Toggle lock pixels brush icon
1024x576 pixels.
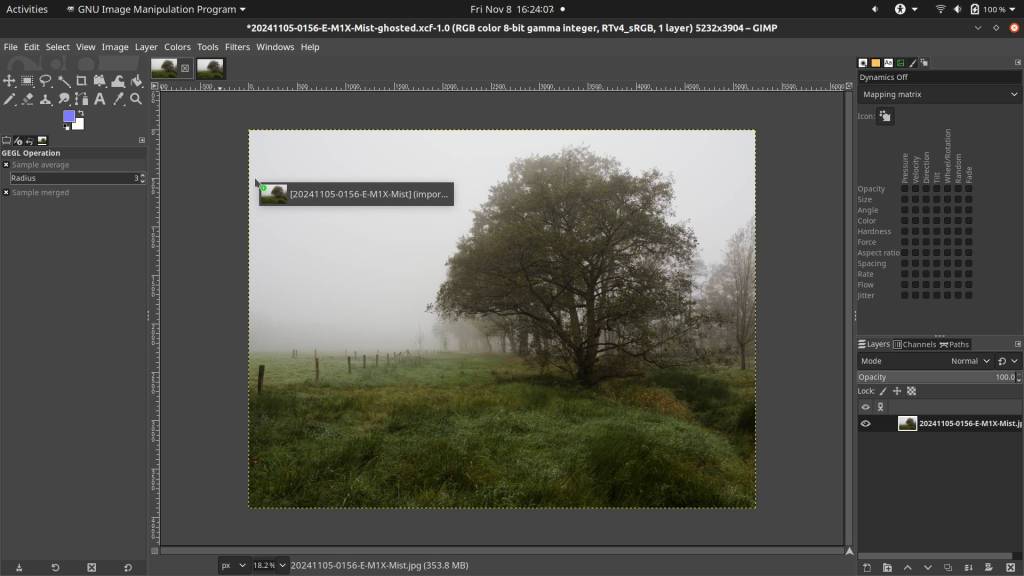coord(883,391)
